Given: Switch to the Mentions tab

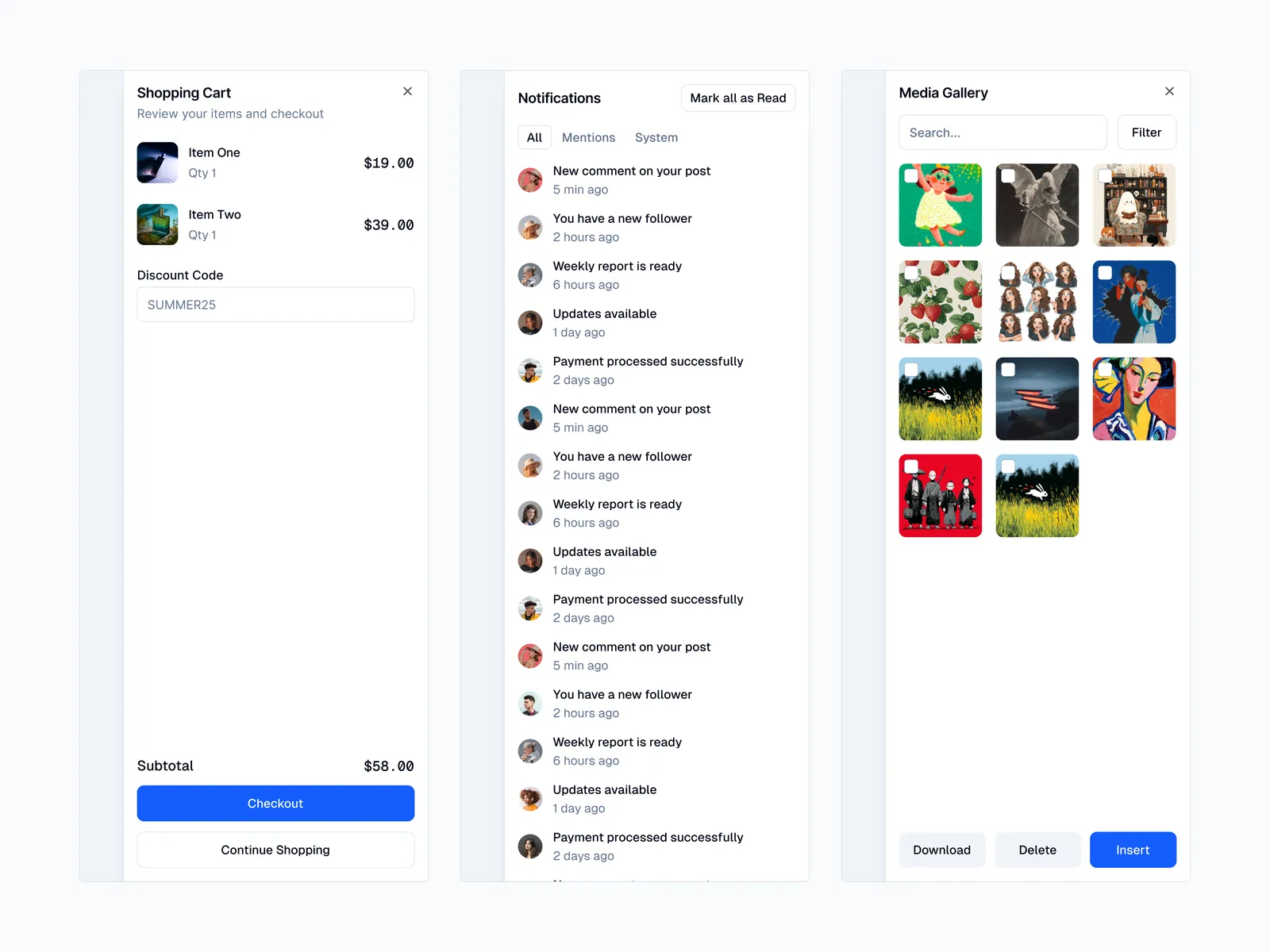Looking at the screenshot, I should (588, 137).
